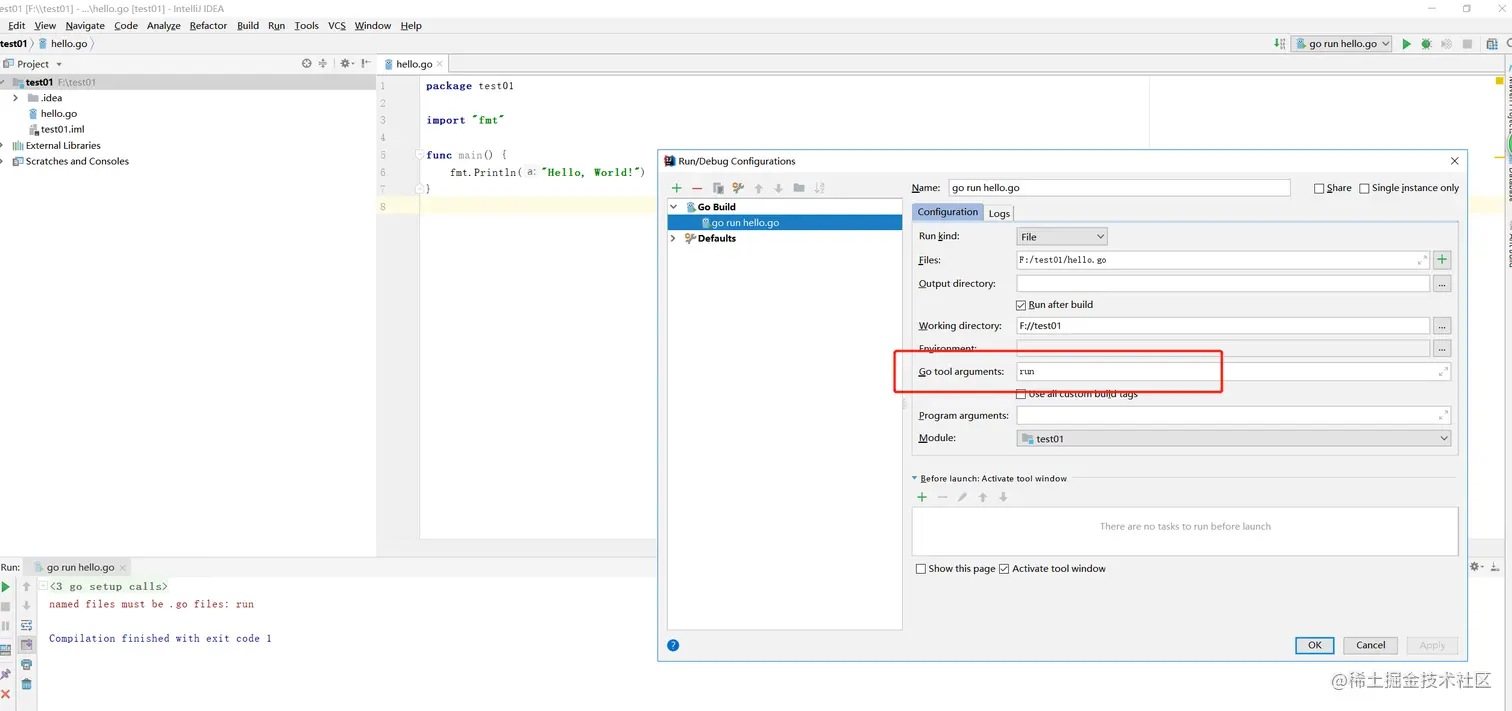Screen dimensions: 1512x711
Task: Enable the Share checkbox
Action: click(x=1333, y=188)
